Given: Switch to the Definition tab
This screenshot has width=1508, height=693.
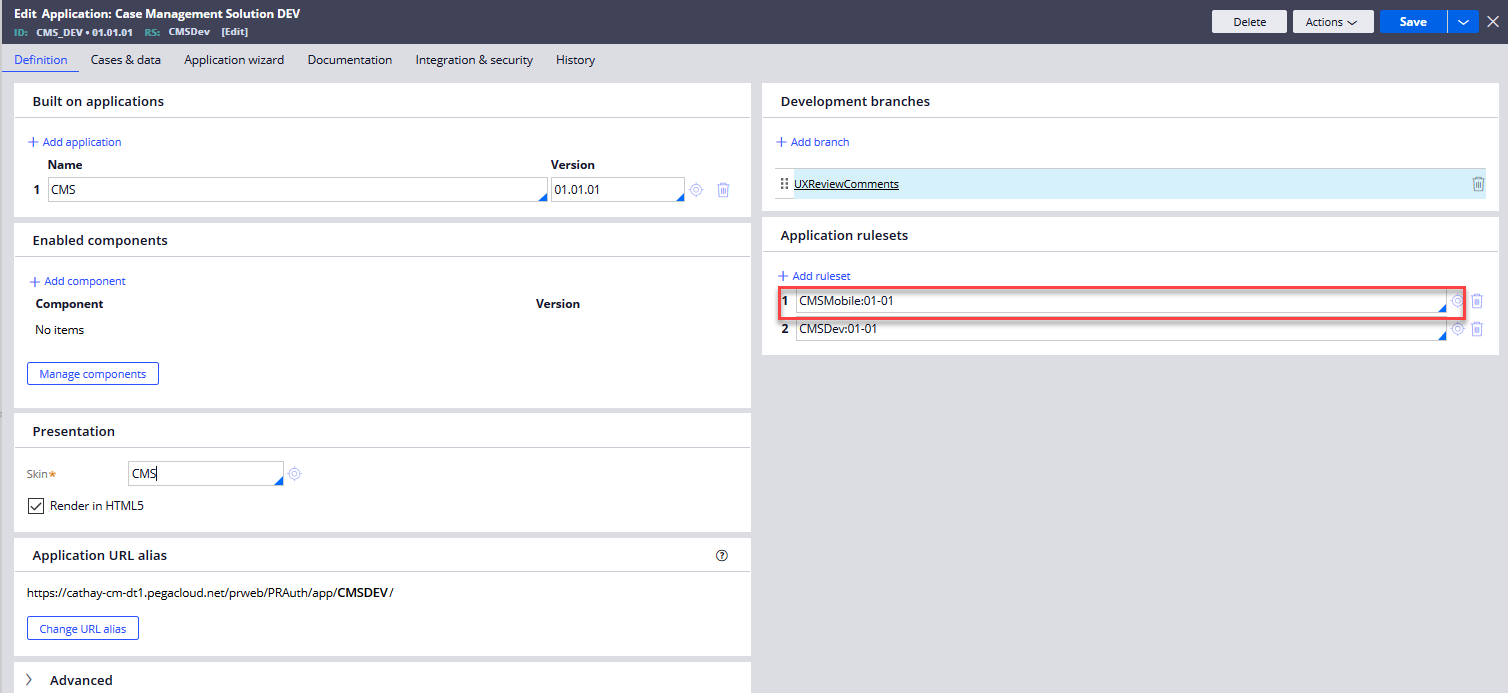Looking at the screenshot, I should [41, 60].
